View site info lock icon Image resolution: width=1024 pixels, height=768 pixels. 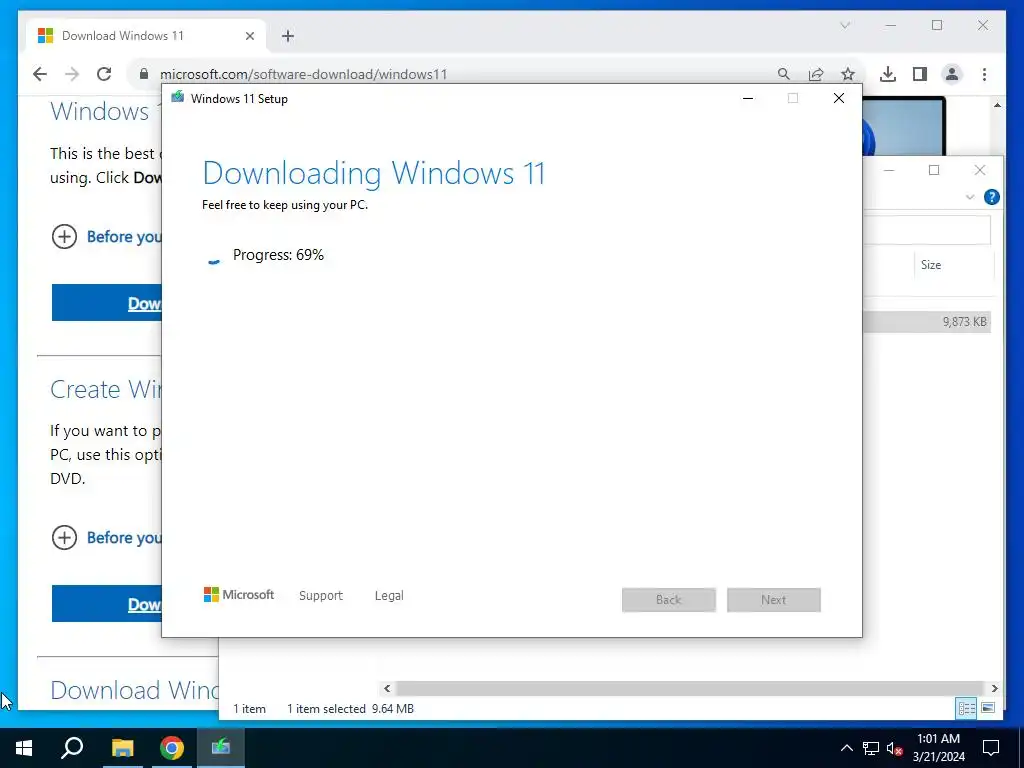pos(144,74)
